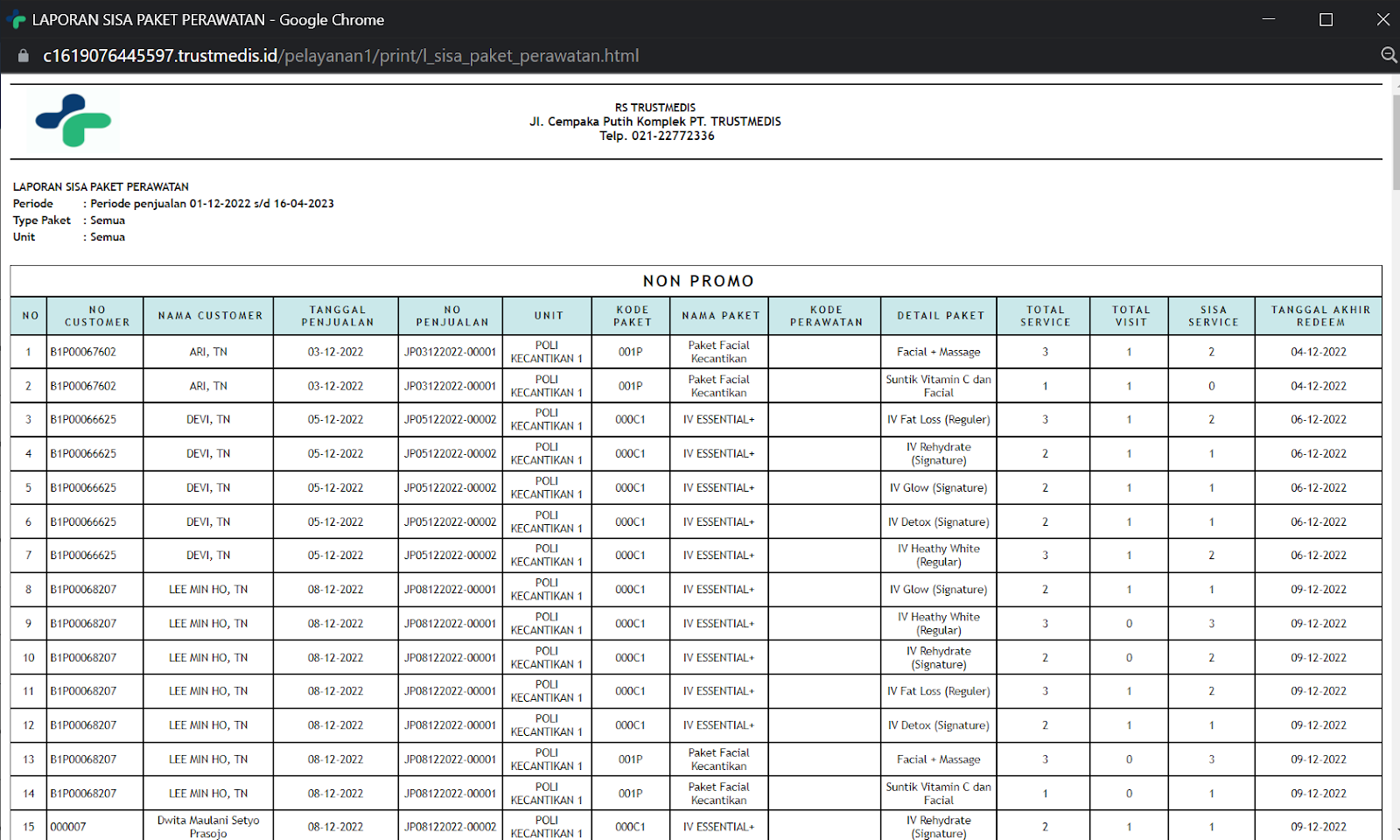The width and height of the screenshot is (1400, 840).
Task: Click the NO PENJUALAN column header
Action: coord(451,316)
